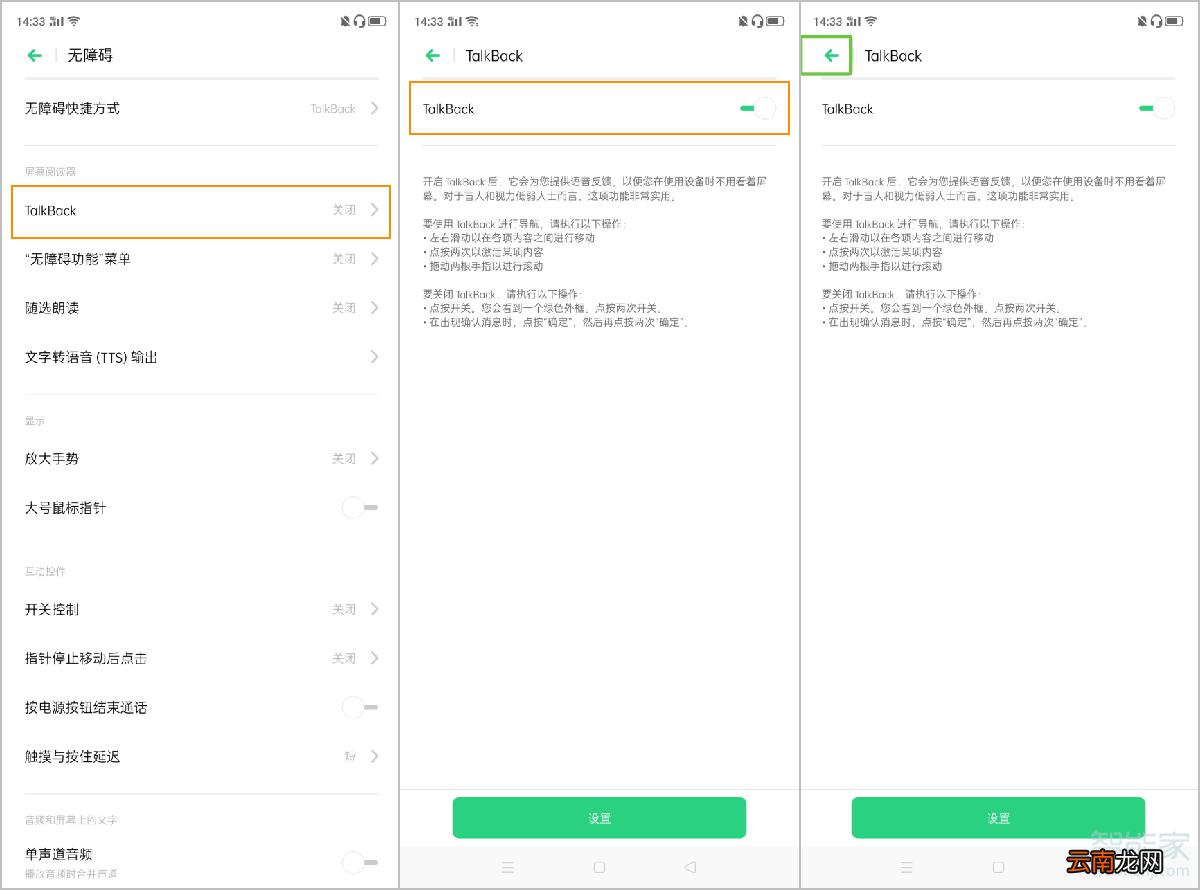Viewport: 1200px width, 890px height.
Task: Tap home square icon in middle screen navigation bar
Action: (599, 867)
